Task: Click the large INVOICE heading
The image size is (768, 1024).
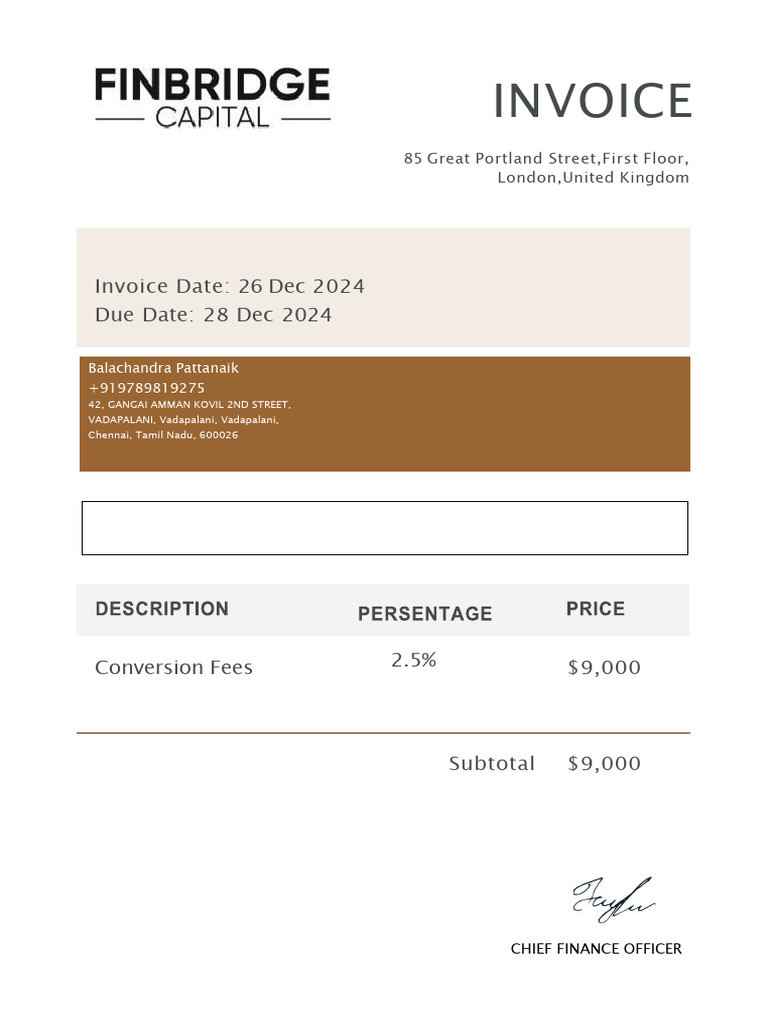Action: [x=592, y=101]
